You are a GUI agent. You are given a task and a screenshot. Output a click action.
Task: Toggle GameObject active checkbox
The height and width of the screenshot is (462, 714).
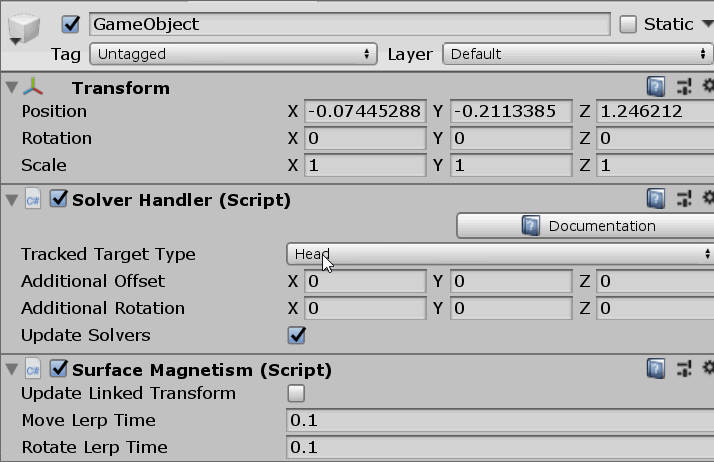click(x=71, y=24)
